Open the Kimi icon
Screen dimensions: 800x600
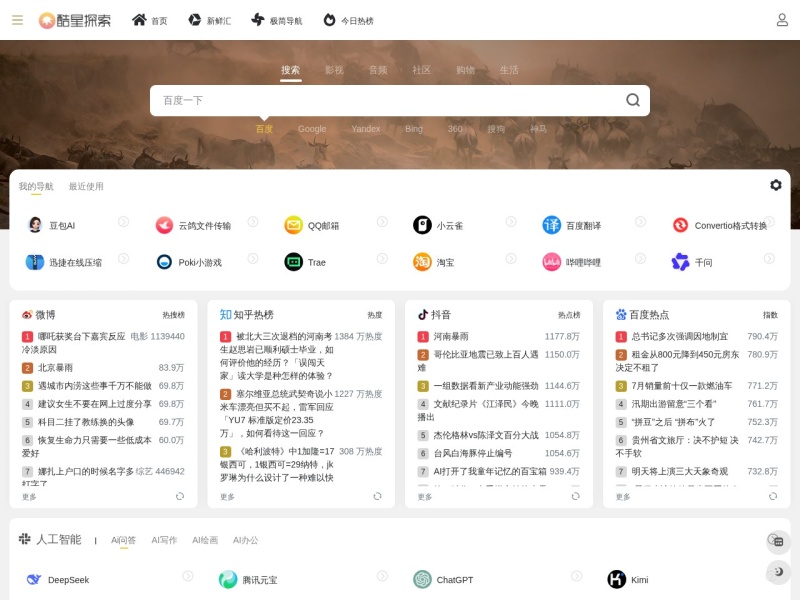click(x=616, y=580)
